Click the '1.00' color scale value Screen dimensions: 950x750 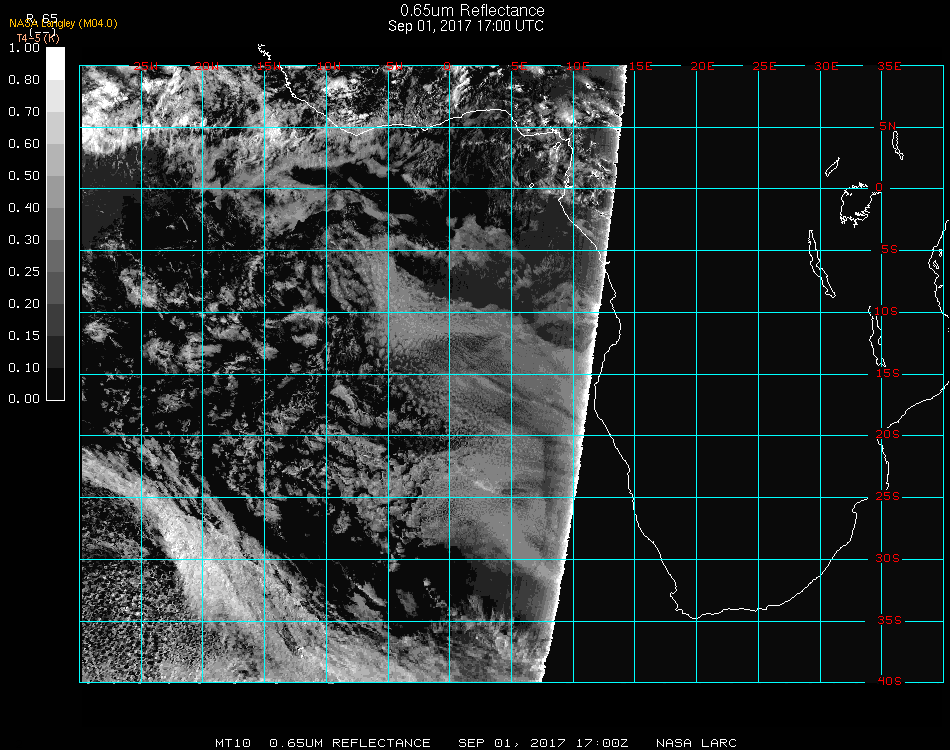pos(24,47)
